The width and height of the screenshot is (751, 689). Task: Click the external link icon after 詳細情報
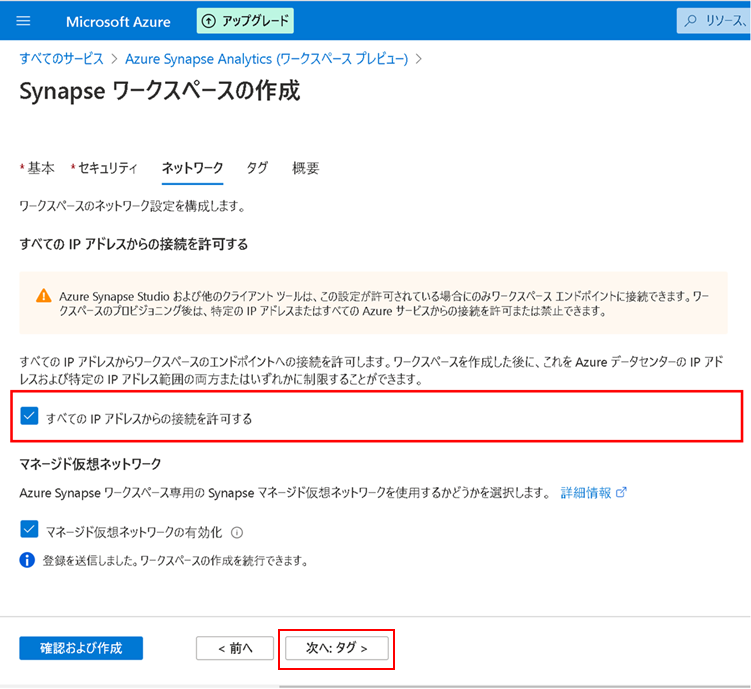[621, 493]
